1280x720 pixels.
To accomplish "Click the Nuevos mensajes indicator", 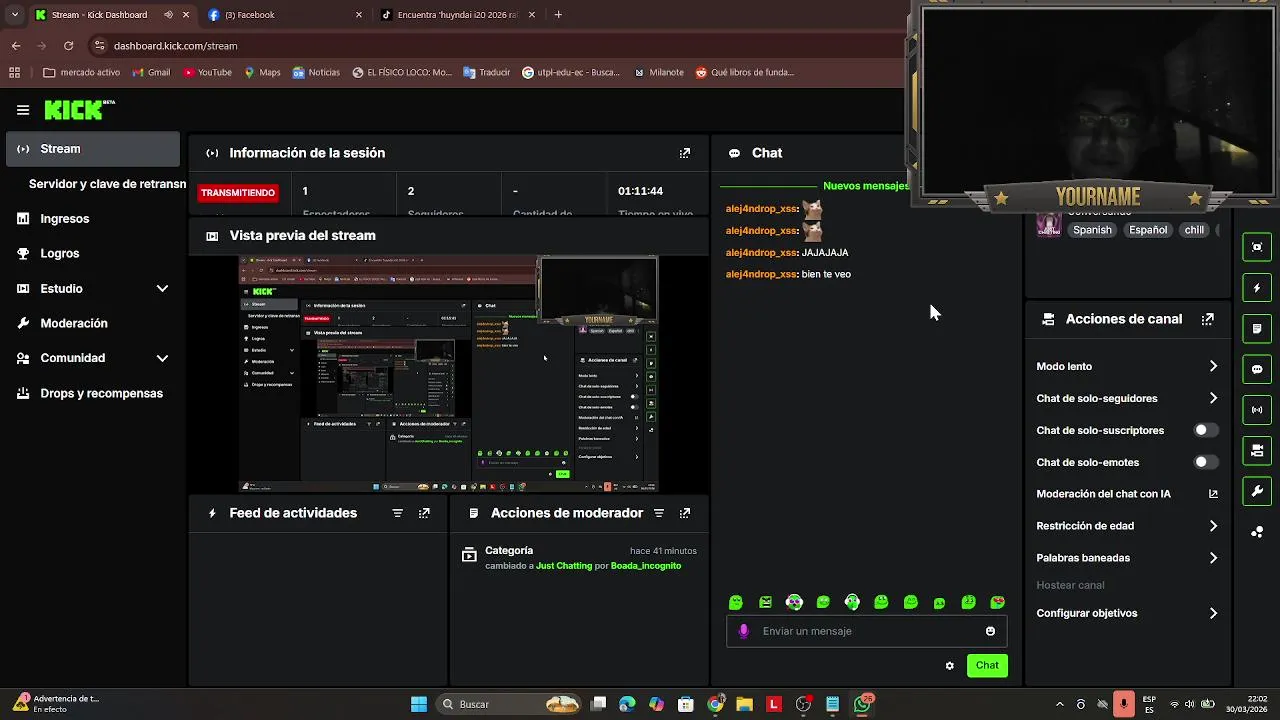I will 866,186.
